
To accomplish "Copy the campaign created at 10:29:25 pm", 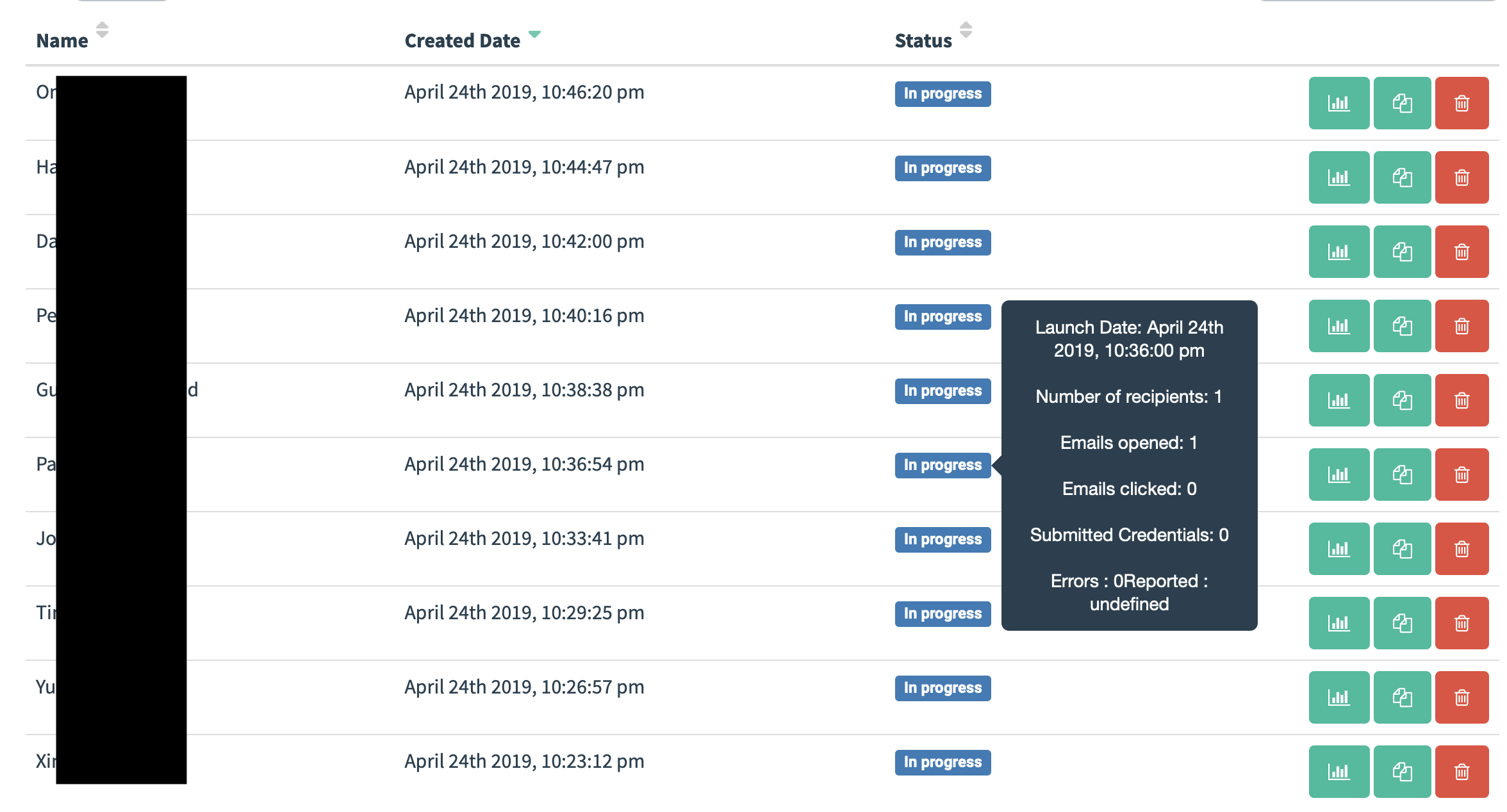I will (1402, 623).
